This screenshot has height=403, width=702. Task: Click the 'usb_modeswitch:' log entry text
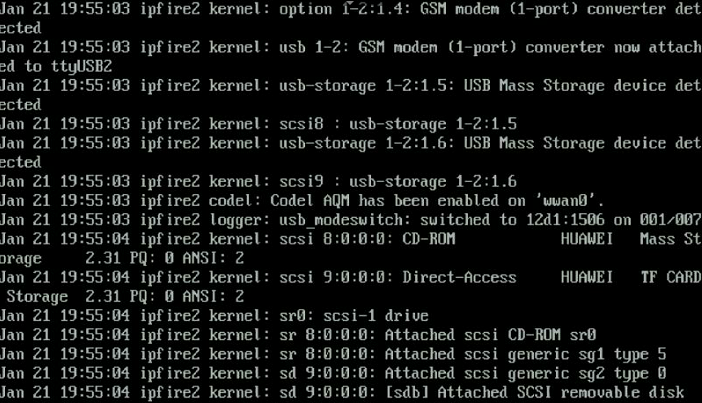(341, 220)
